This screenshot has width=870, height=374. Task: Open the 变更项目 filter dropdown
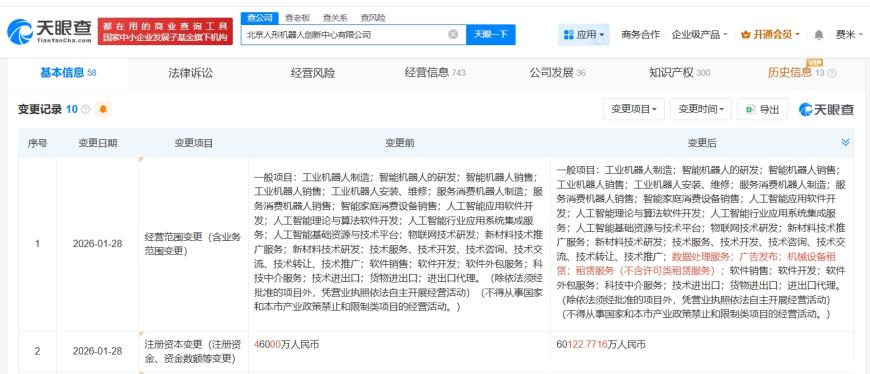click(634, 109)
